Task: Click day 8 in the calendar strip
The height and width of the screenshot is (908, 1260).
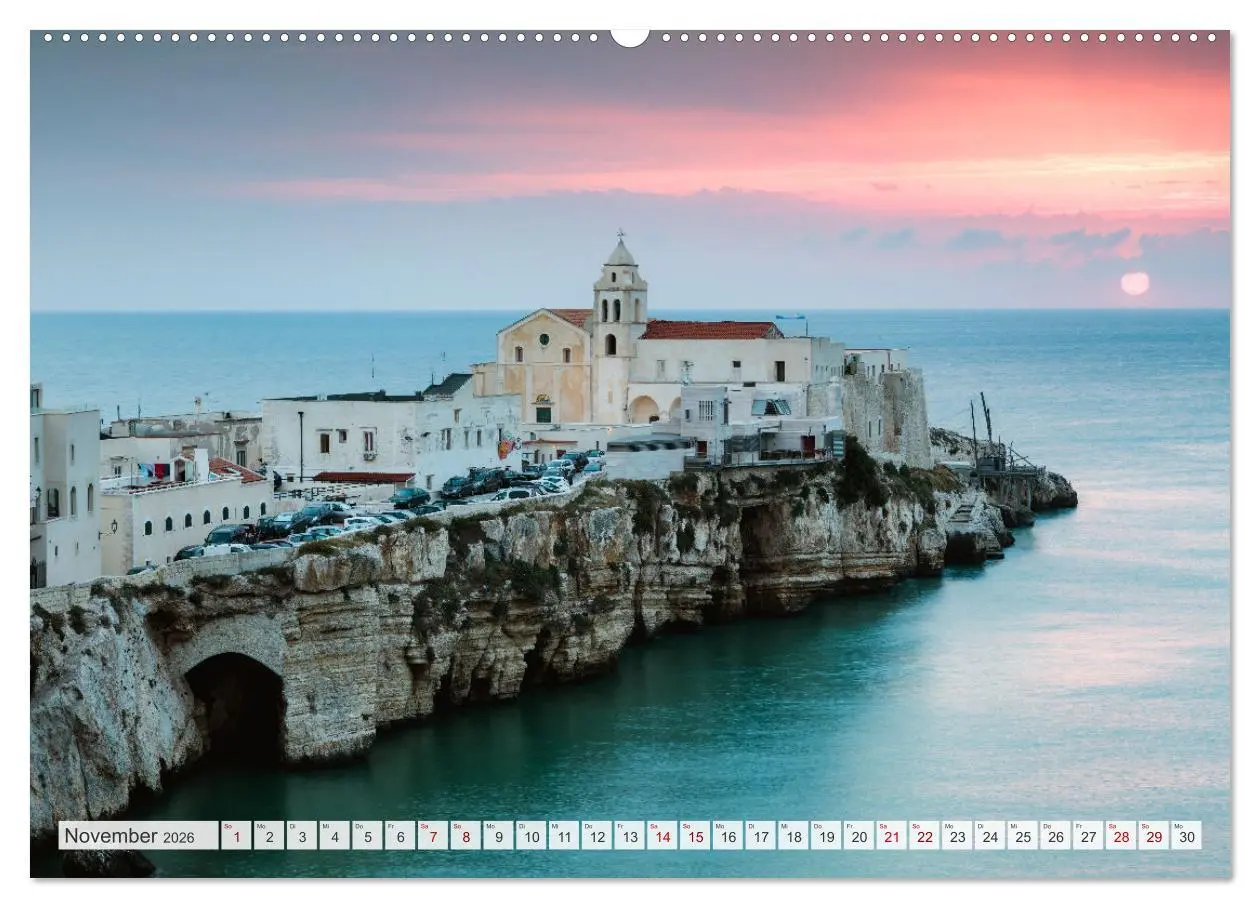Action: [465, 836]
